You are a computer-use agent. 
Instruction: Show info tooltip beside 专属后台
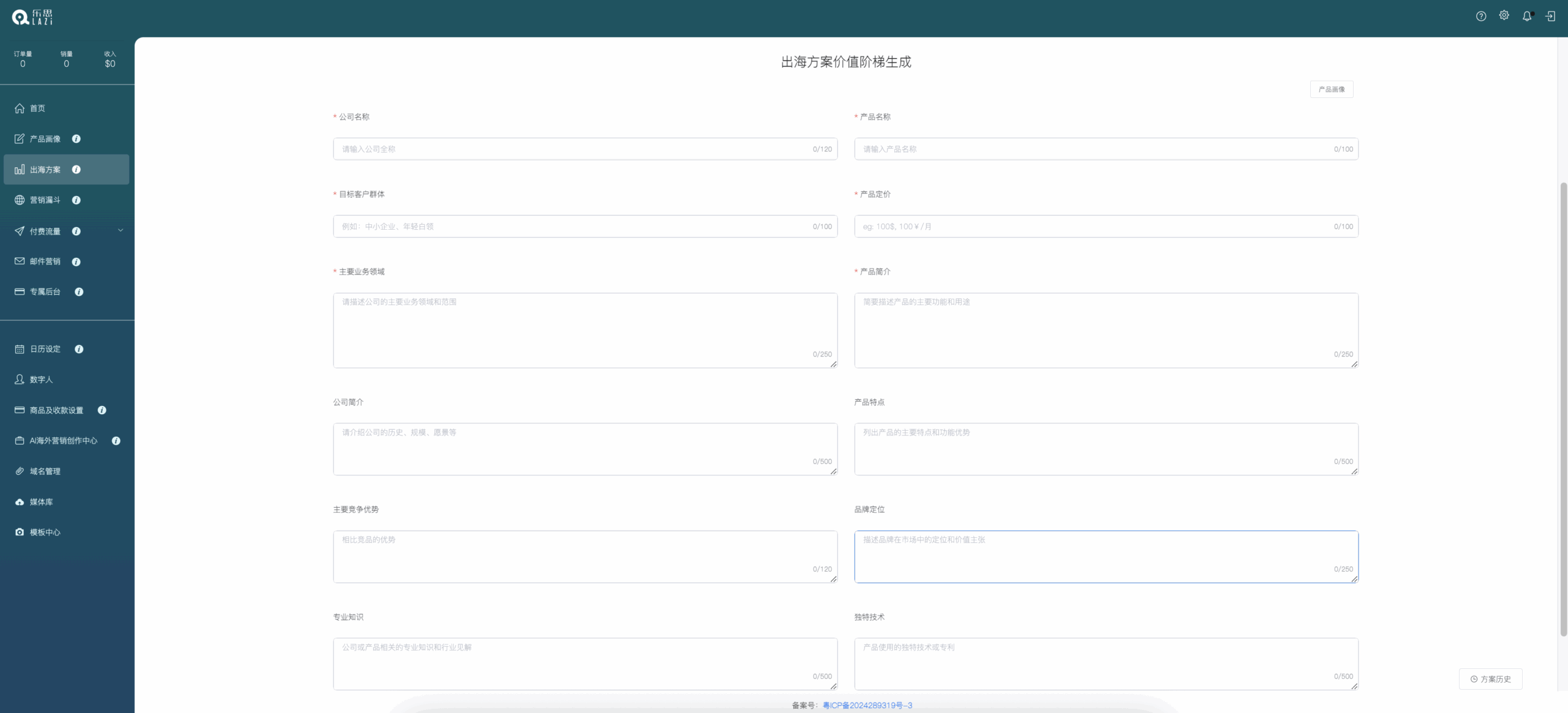pos(79,292)
